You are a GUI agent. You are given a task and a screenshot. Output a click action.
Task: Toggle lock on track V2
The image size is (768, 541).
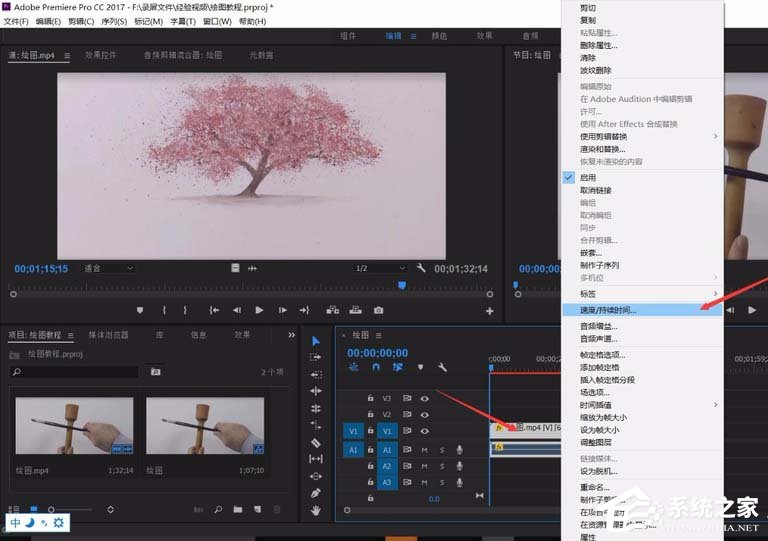coord(371,414)
